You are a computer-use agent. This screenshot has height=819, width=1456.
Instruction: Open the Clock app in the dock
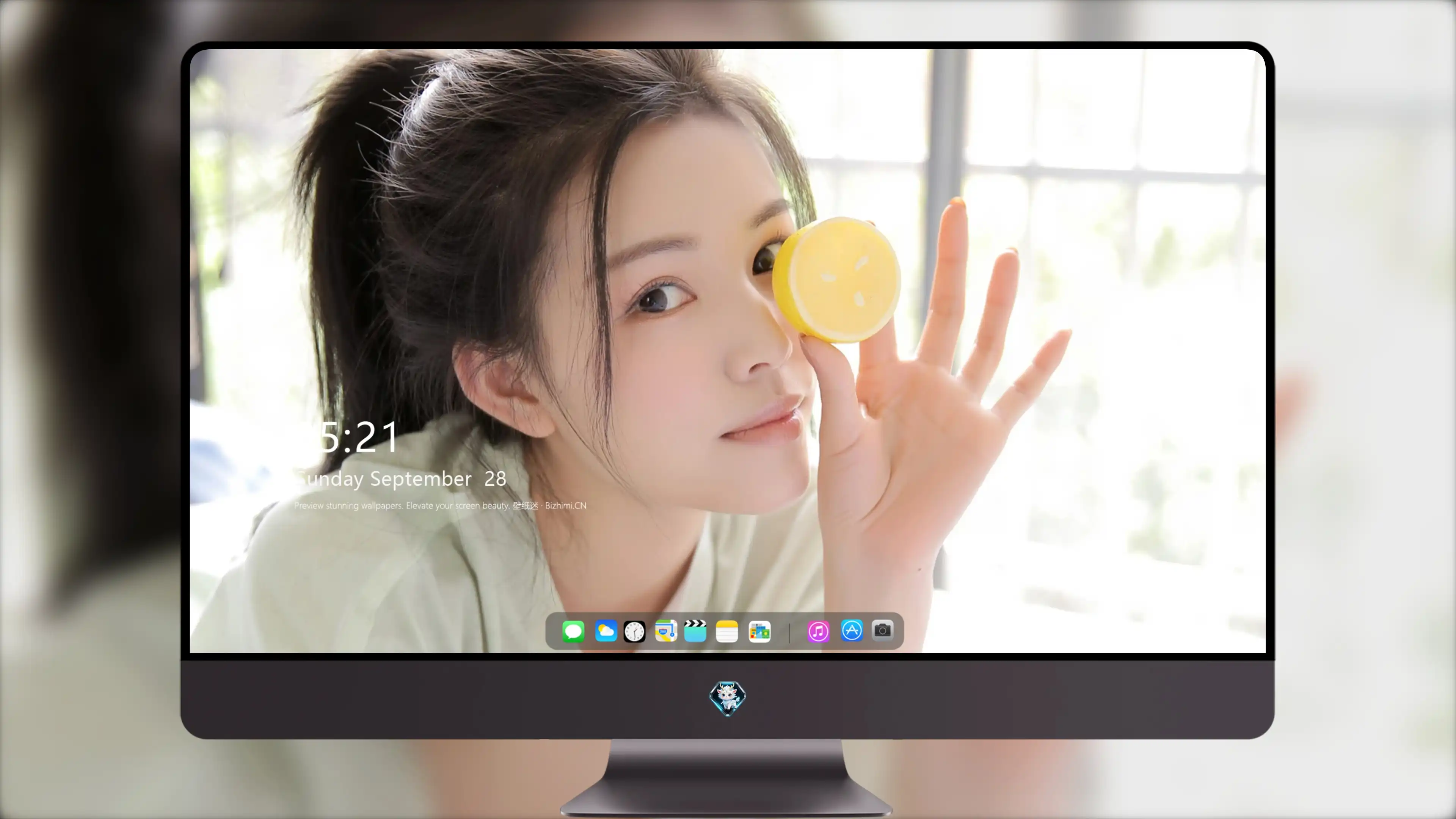click(634, 631)
